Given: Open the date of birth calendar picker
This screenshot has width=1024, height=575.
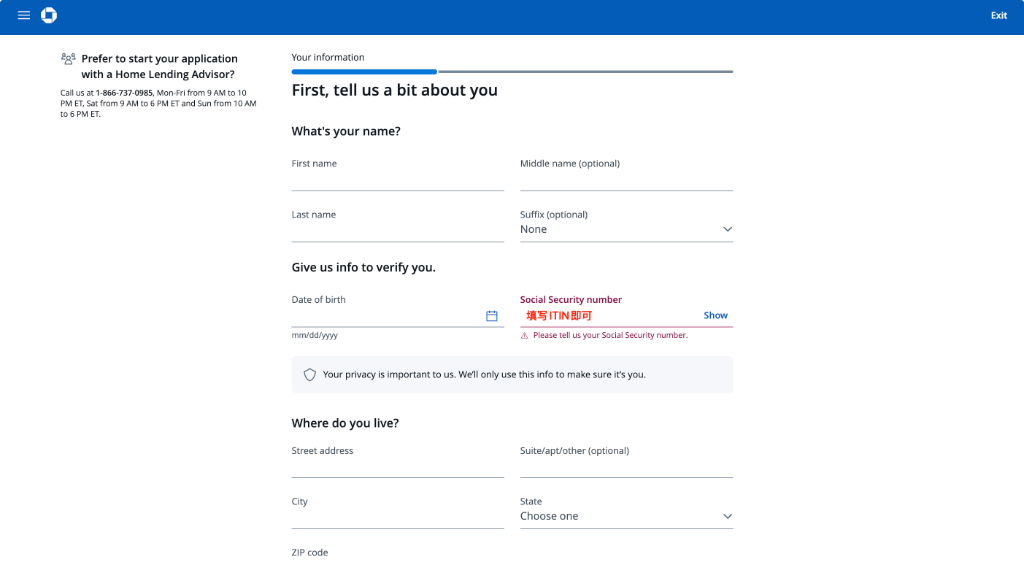Looking at the screenshot, I should [492, 316].
